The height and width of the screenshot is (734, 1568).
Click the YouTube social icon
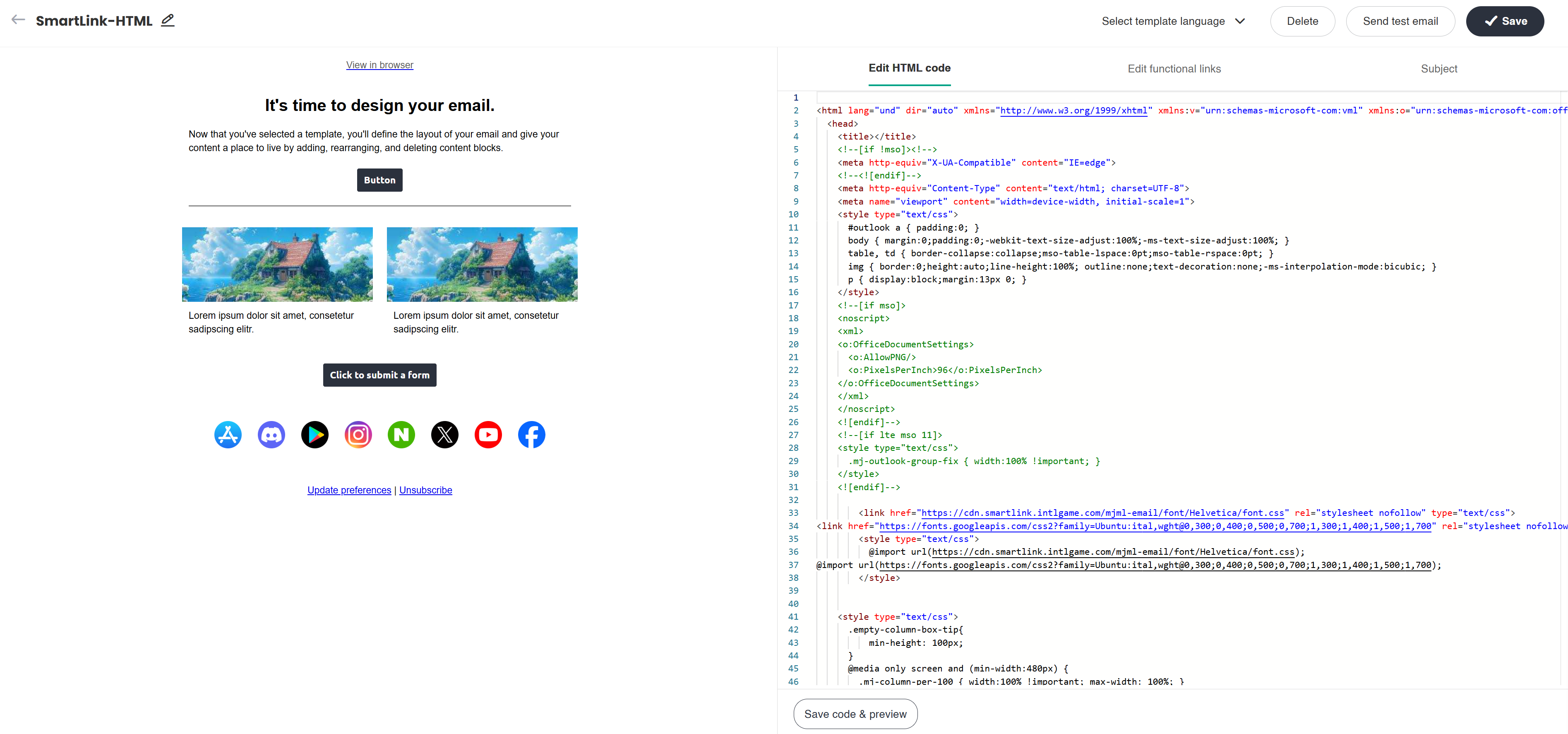point(488,435)
